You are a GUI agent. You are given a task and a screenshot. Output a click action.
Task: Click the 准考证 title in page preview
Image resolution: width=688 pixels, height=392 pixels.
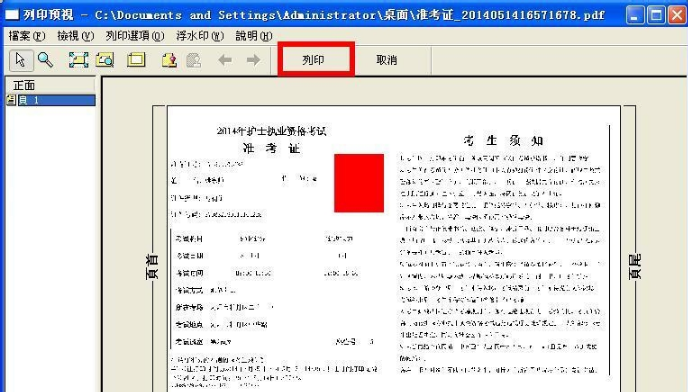[272, 149]
